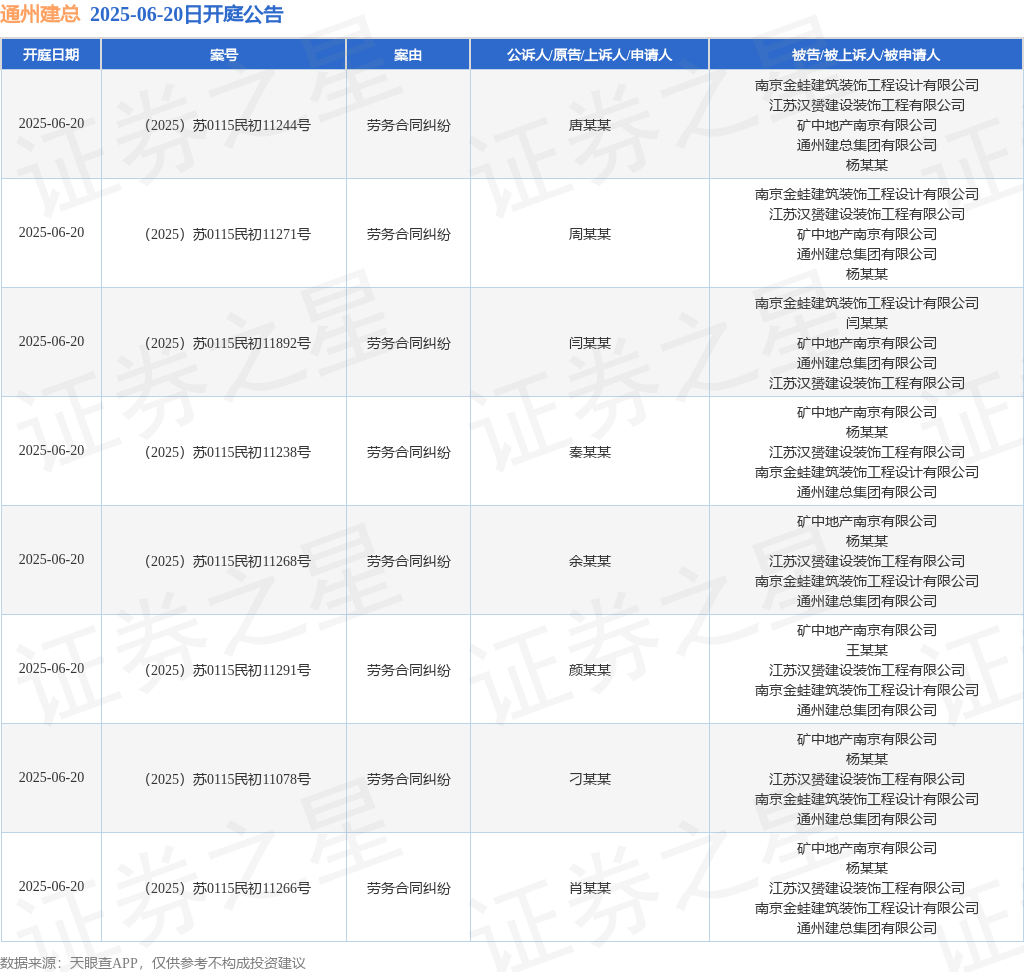Click 矿中地产南京有限公司 in the 秦某某 row

click(x=866, y=413)
